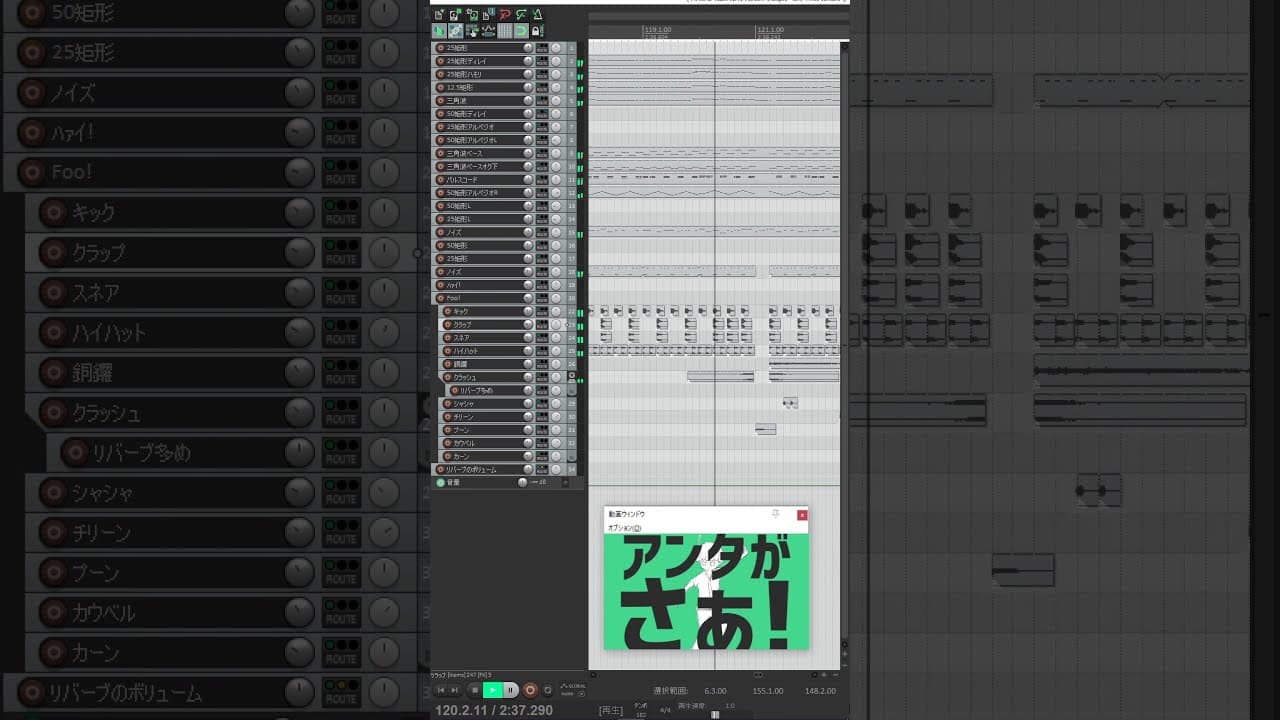1280x720 pixels.
Task: Click folder end icon on リバーブ多め track
Action: click(572, 391)
